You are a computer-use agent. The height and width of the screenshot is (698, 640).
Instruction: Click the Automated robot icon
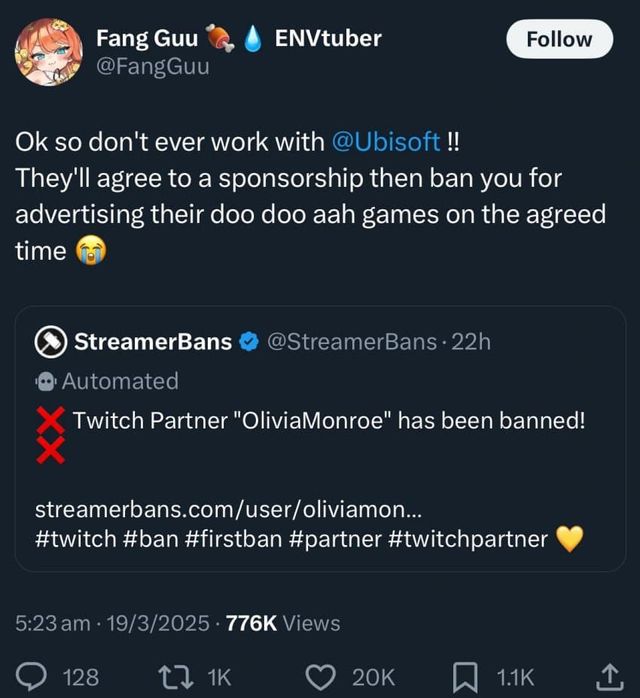(45, 381)
